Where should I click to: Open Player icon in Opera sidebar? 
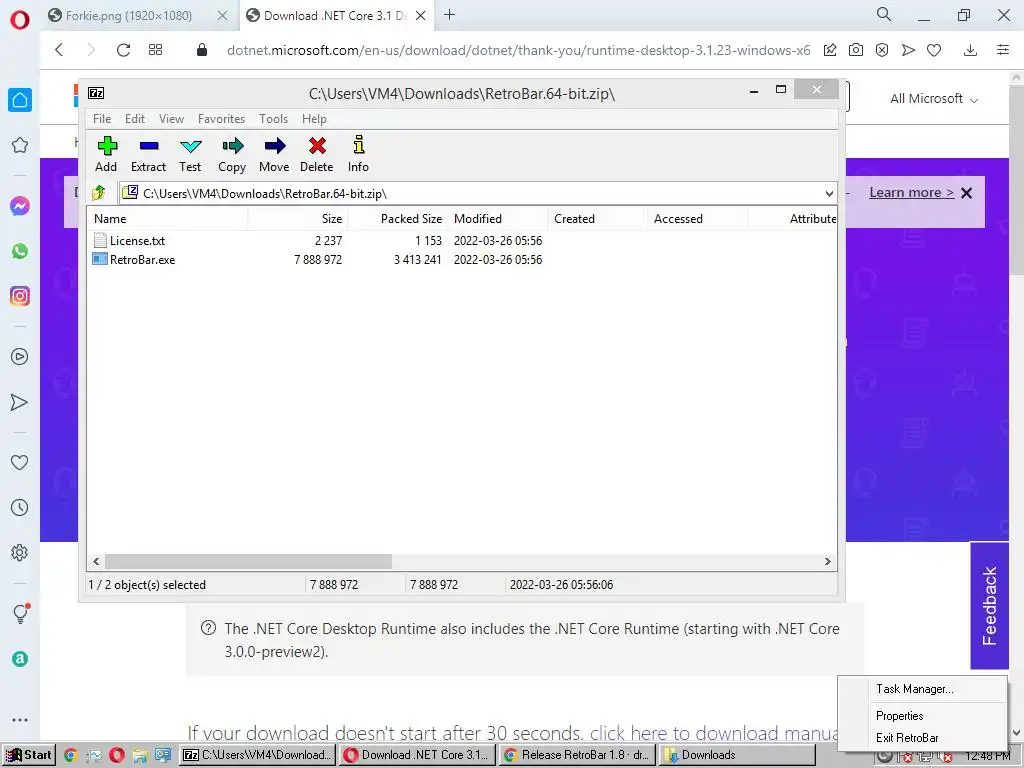click(x=20, y=357)
